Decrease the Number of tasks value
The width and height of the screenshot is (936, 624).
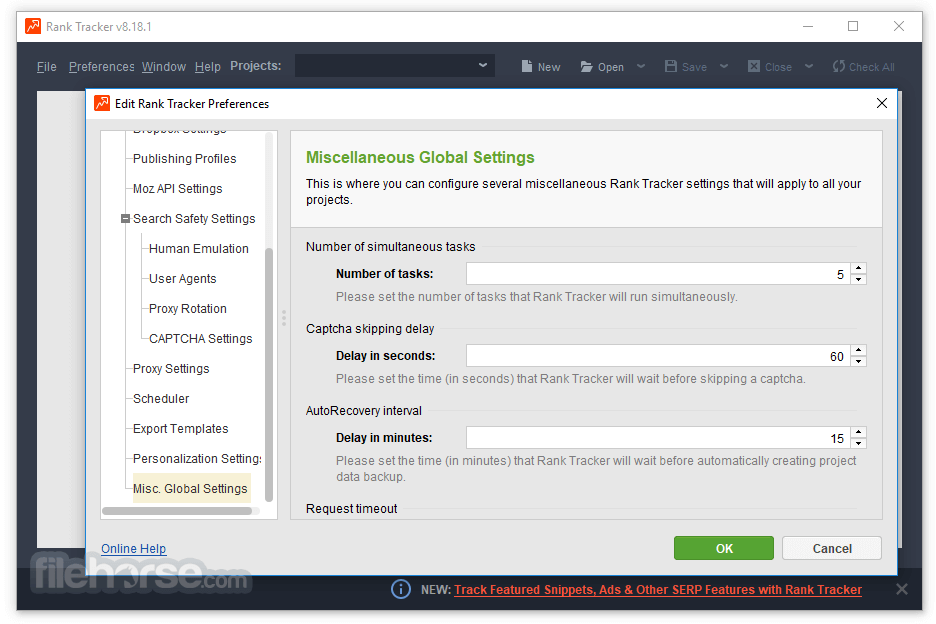click(x=858, y=279)
